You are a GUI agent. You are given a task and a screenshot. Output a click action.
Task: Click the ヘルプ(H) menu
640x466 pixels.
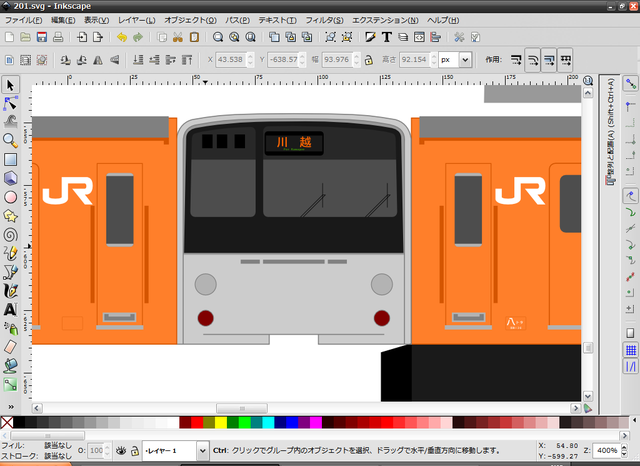click(442, 20)
